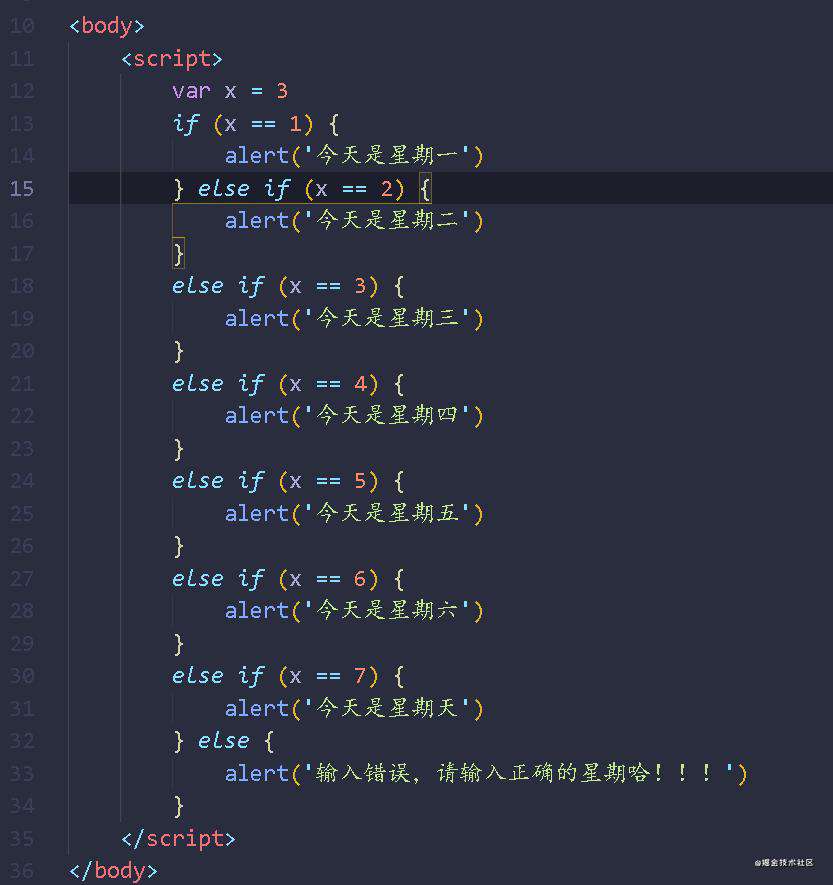The image size is (833, 885).
Task: Click line number 24 in the gutter
Action: 22,481
